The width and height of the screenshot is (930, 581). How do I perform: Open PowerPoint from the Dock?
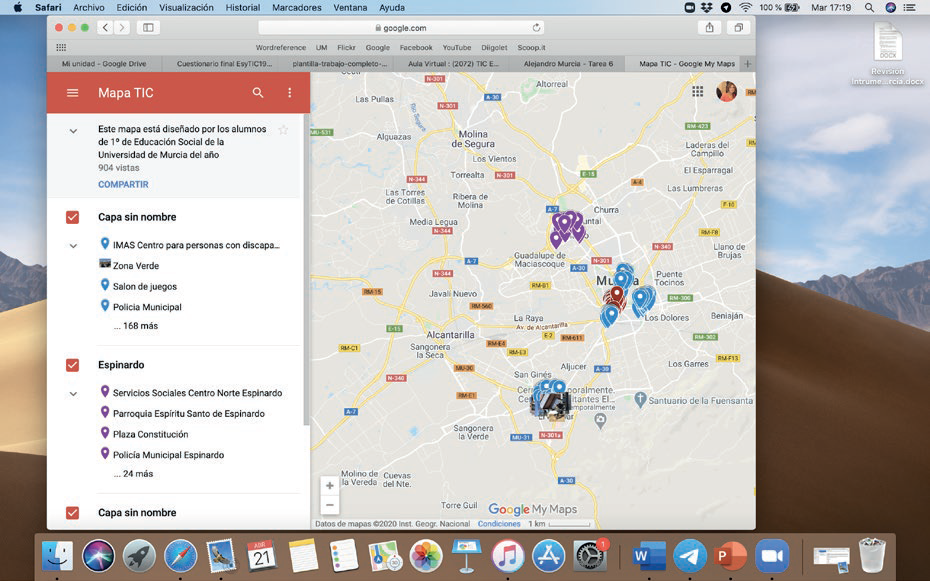pos(731,556)
